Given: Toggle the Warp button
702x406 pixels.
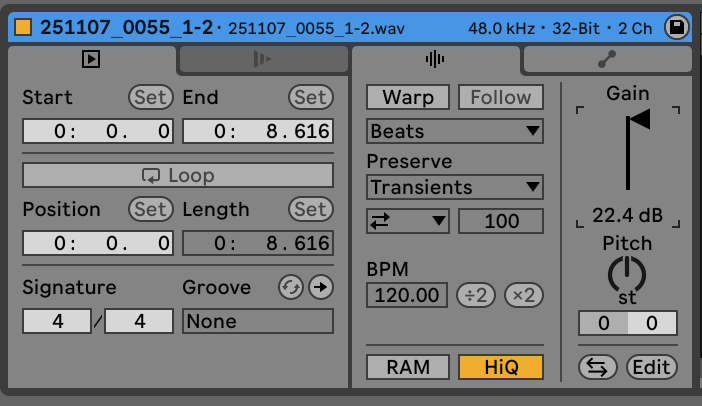Looking at the screenshot, I should coord(408,98).
